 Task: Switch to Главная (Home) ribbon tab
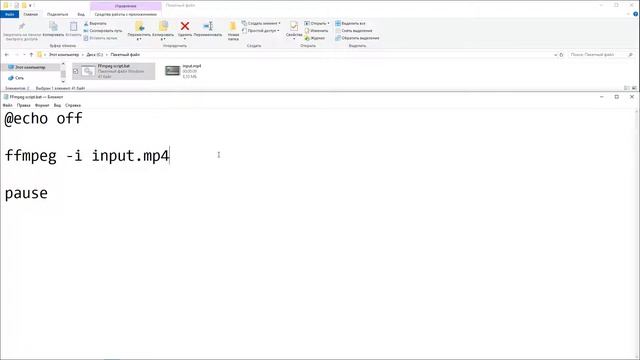point(31,14)
